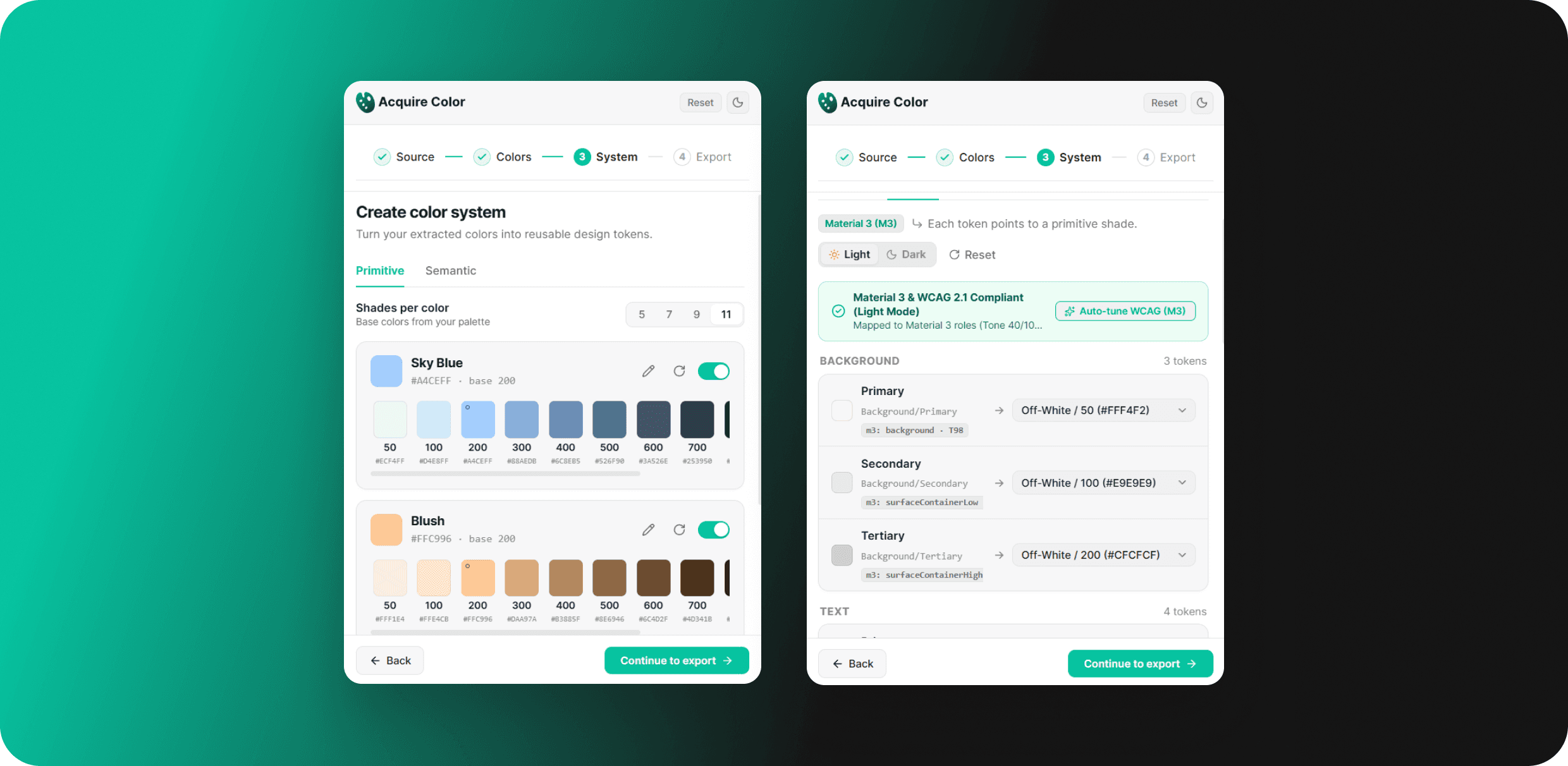Edit the Sky Blue color with pencil icon

point(648,371)
